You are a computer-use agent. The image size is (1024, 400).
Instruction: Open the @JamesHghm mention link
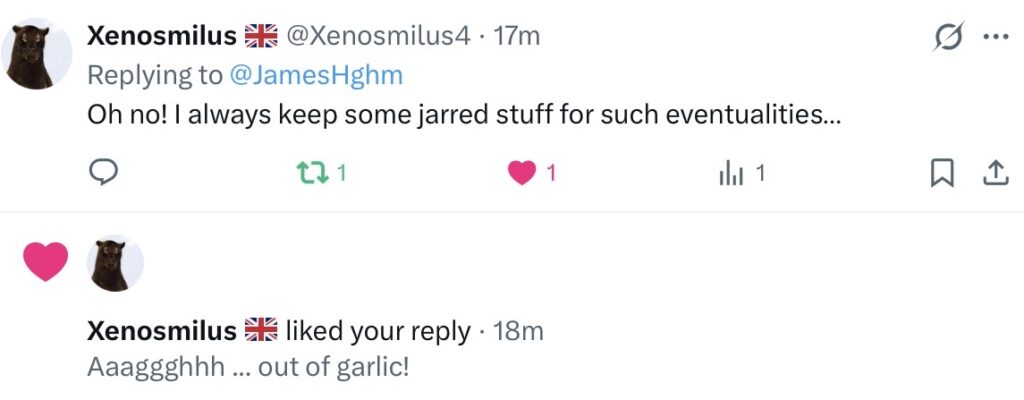[316, 76]
